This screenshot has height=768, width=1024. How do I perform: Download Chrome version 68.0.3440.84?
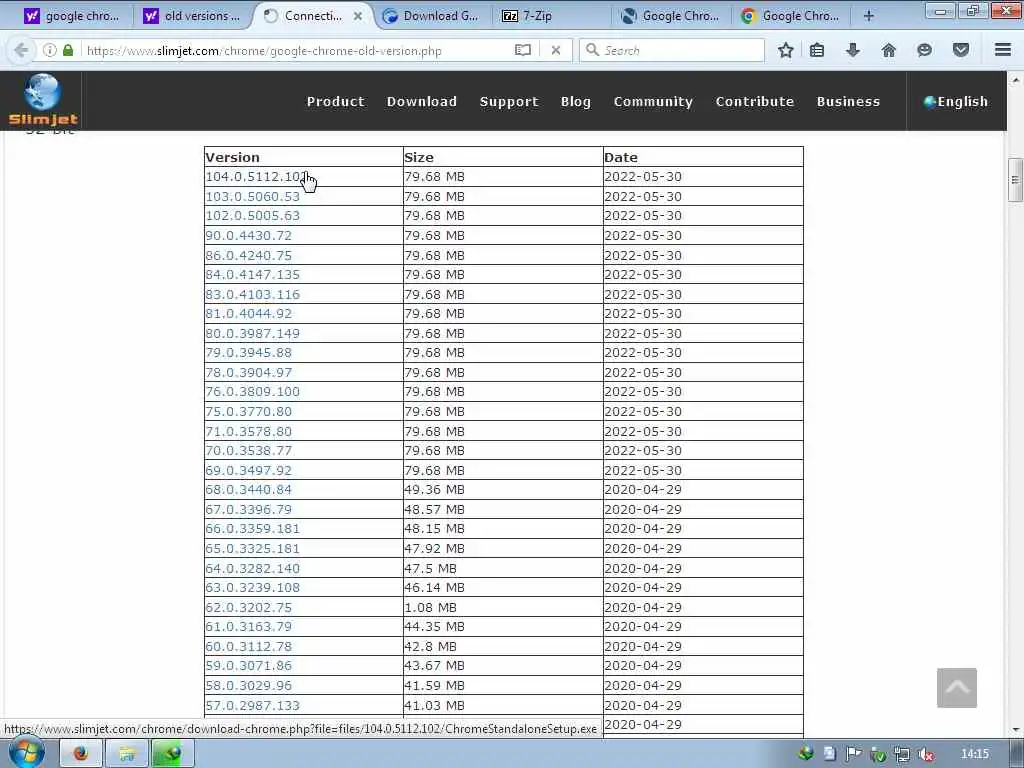(x=248, y=490)
